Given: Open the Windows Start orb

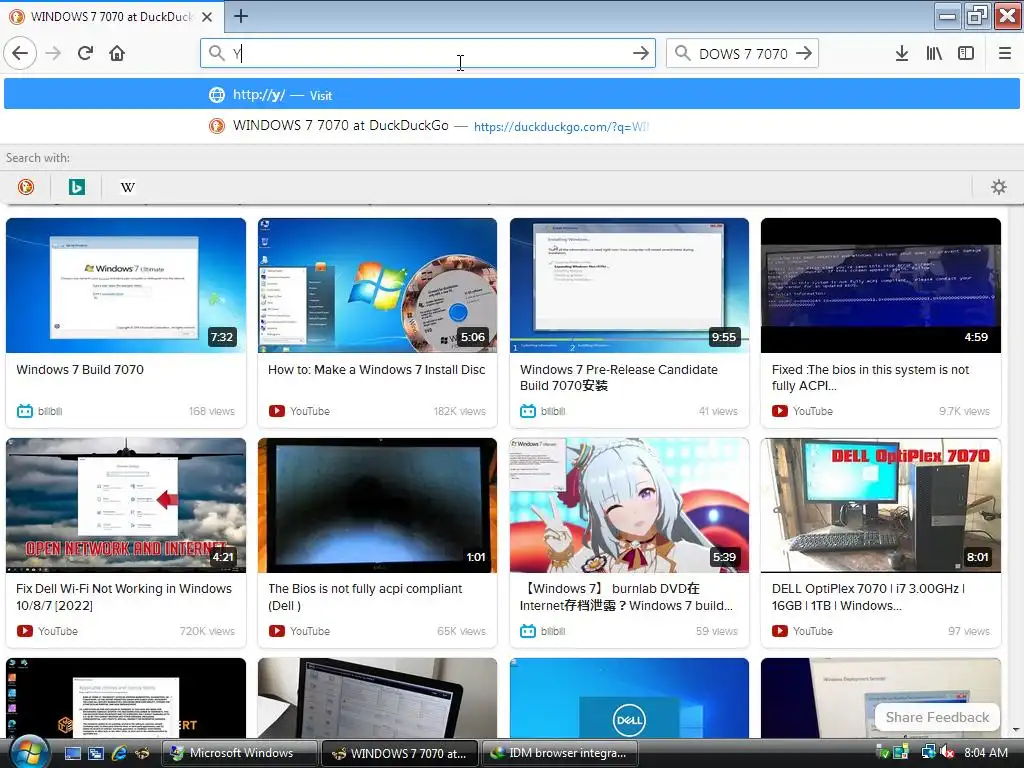Looking at the screenshot, I should click(x=29, y=752).
